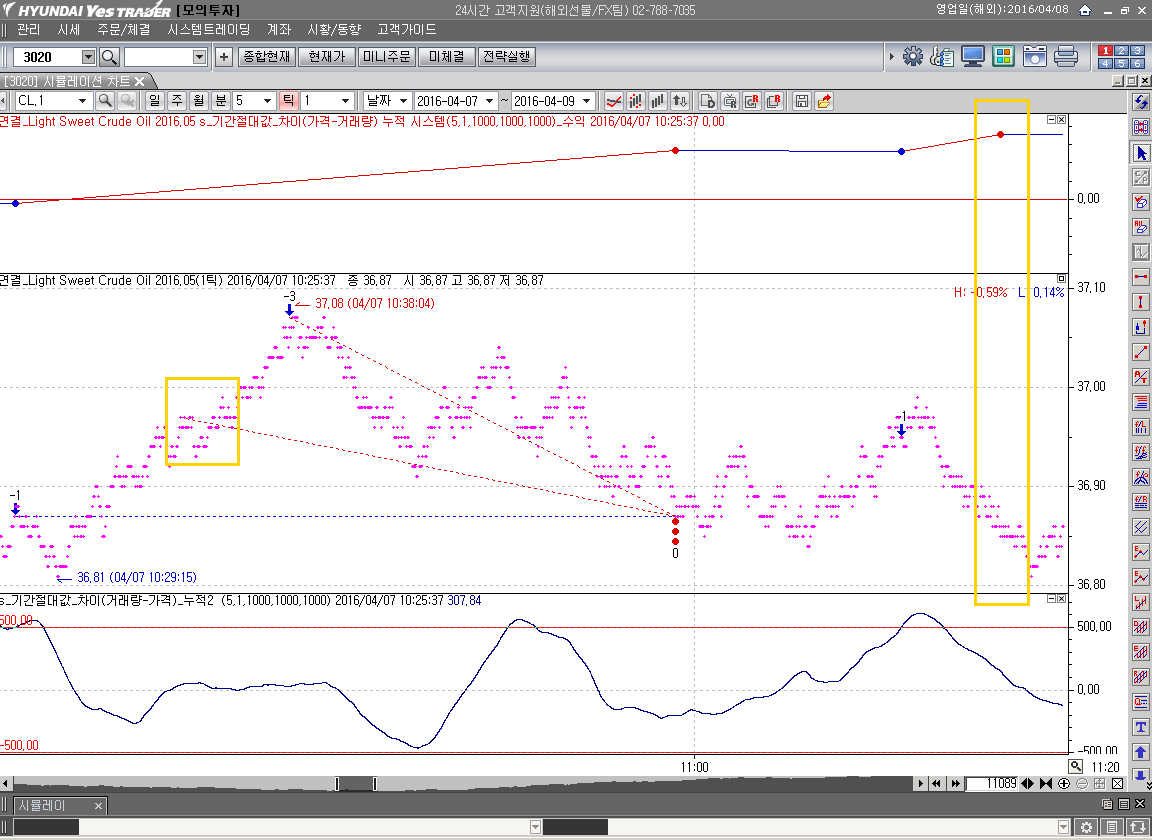The width and height of the screenshot is (1152, 840).
Task: Toggle the 틱 (tick) period button
Action: point(288,101)
